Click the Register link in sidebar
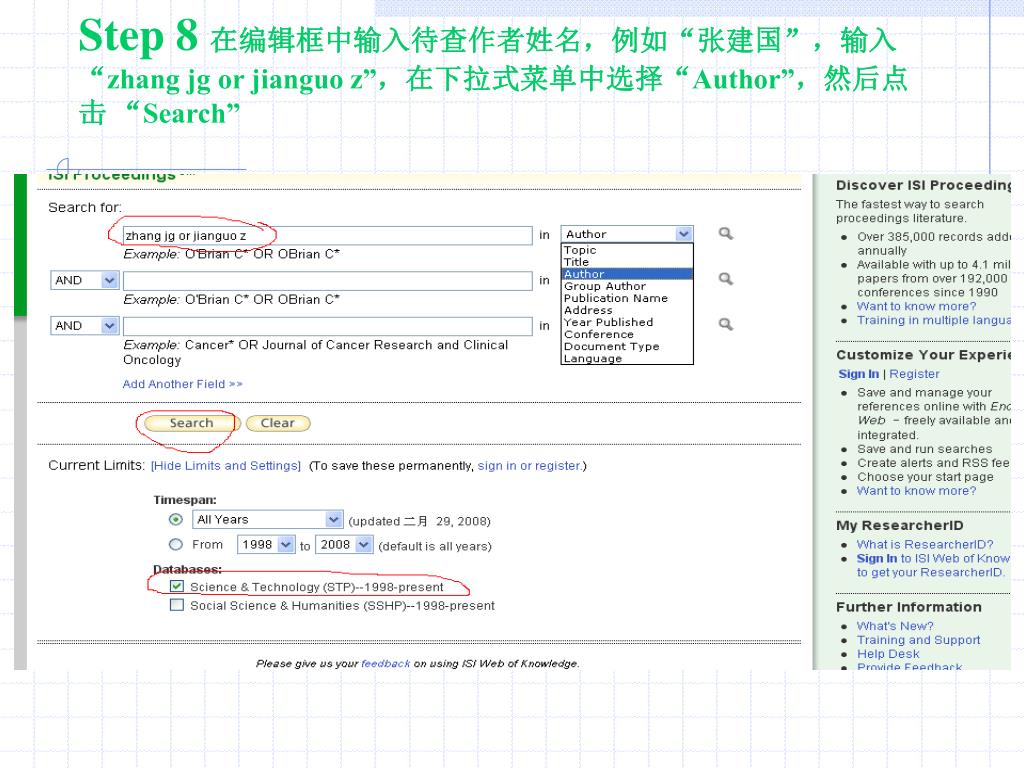This screenshot has height=768, width=1024. click(914, 374)
